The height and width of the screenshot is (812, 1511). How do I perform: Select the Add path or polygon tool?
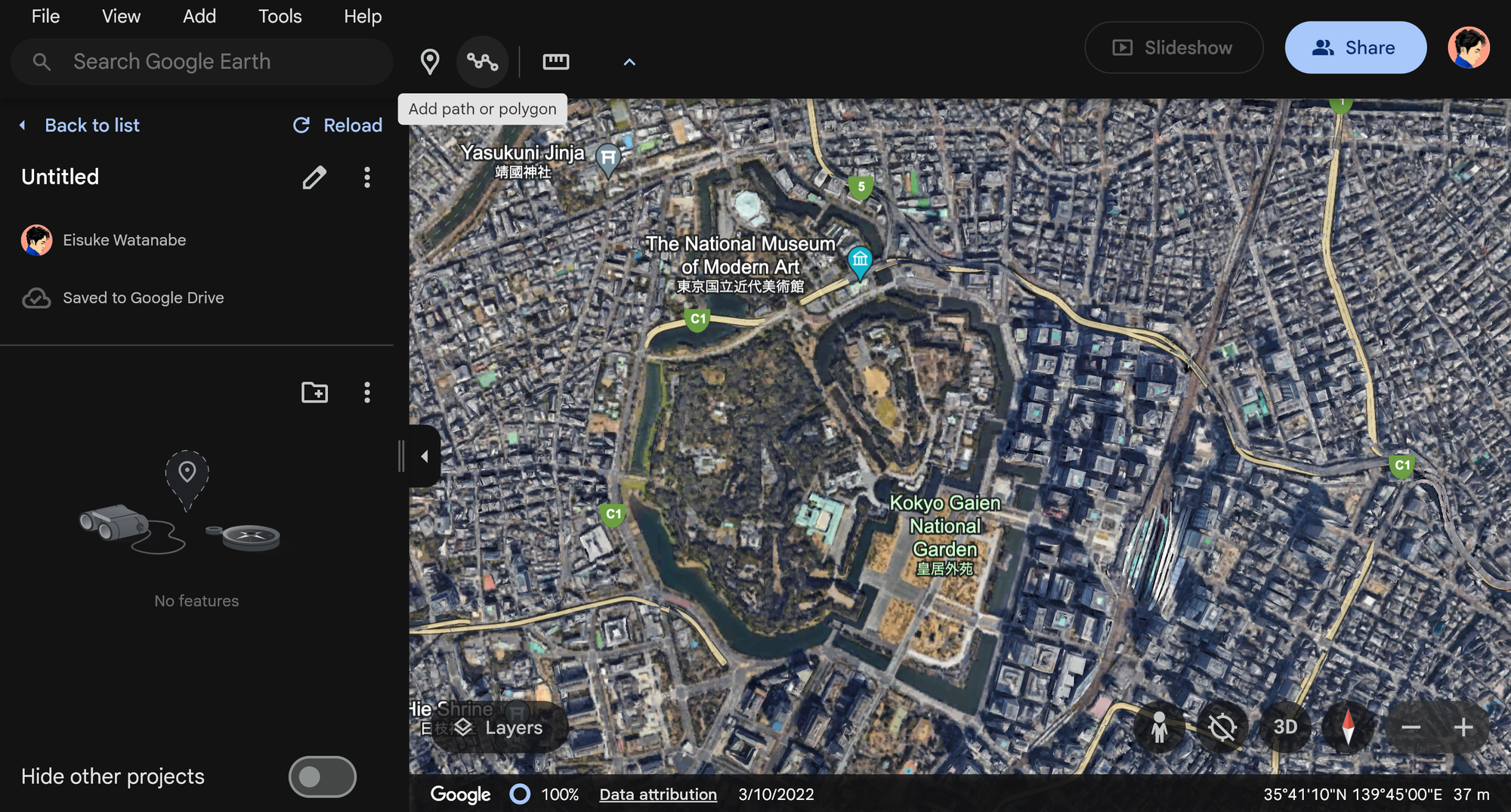pos(482,62)
